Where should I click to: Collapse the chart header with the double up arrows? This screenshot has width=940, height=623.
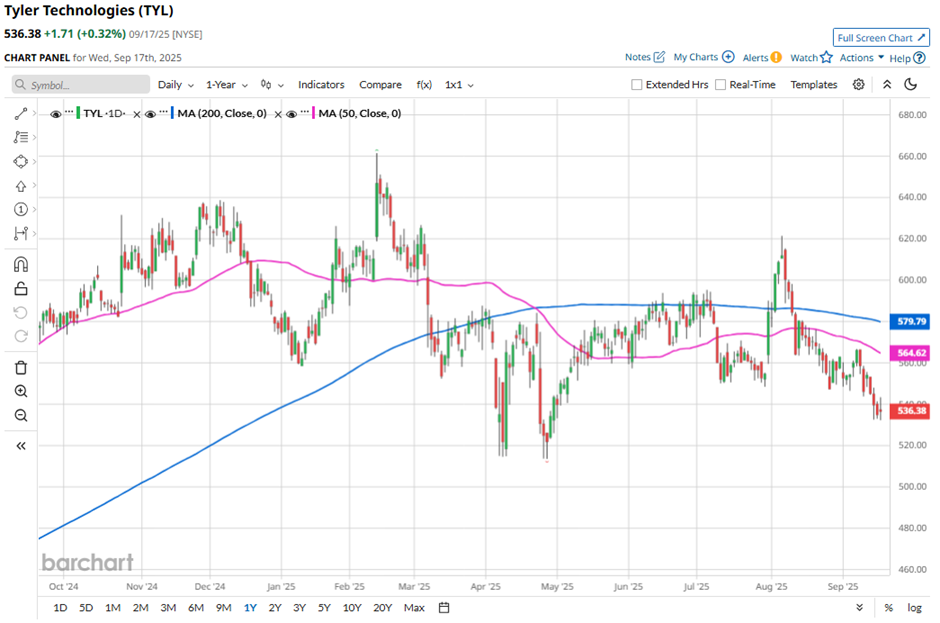click(x=887, y=85)
